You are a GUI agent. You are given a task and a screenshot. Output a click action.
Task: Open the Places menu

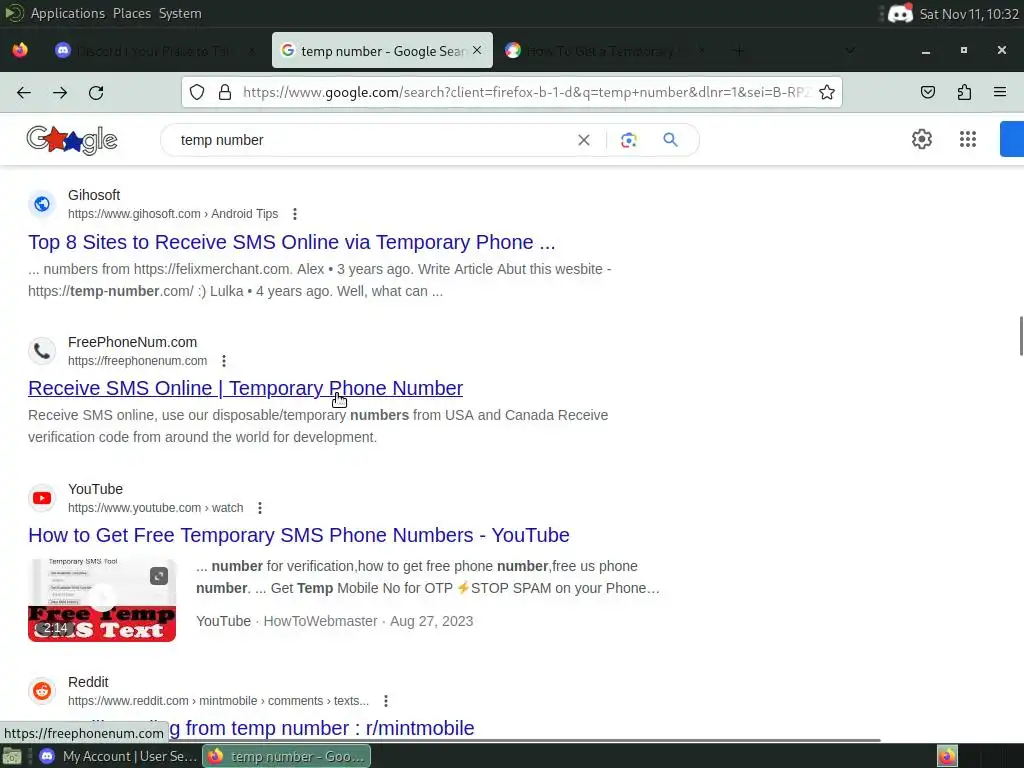click(132, 13)
